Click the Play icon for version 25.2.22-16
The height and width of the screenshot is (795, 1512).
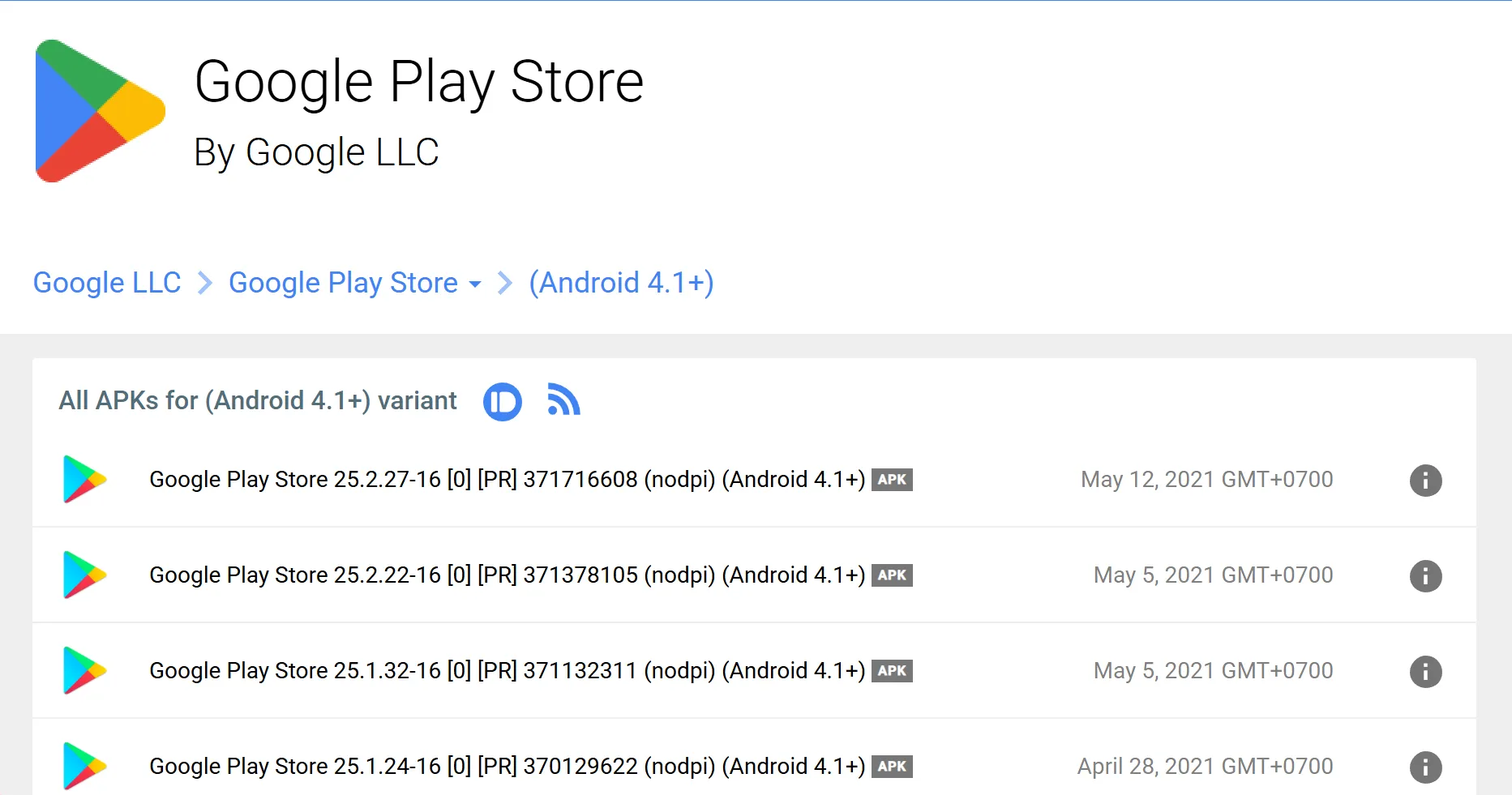tap(85, 575)
